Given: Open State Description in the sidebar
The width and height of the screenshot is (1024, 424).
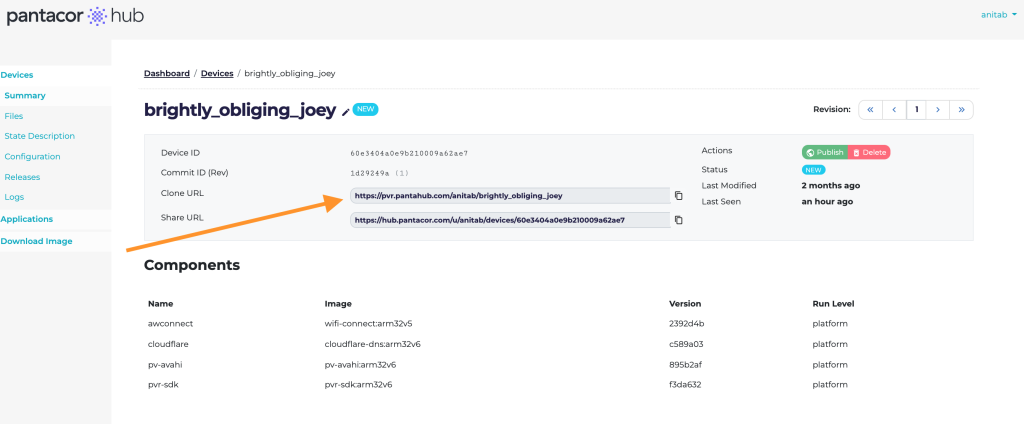Looking at the screenshot, I should coord(39,136).
